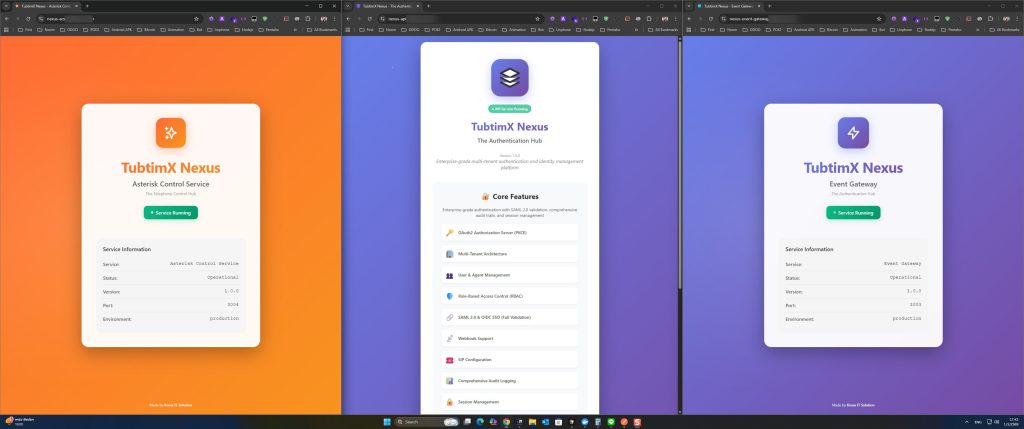Viewport: 1024px width, 429px height.
Task: Click the stacked layers Authentication Hub logo
Action: tap(509, 78)
